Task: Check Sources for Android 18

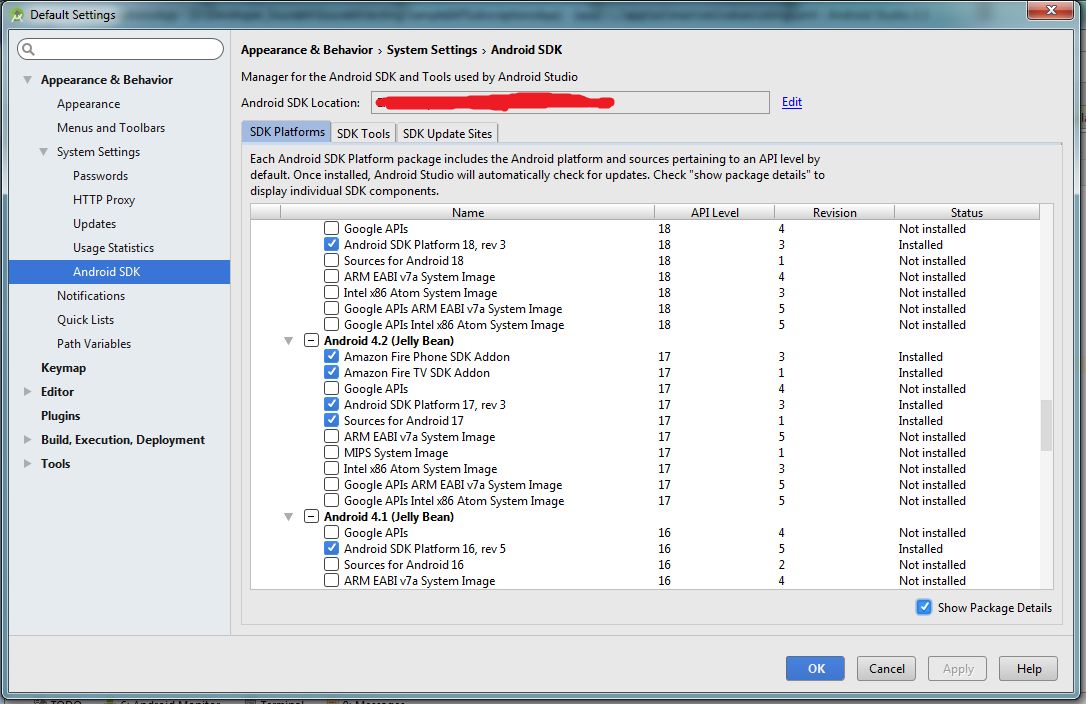Action: [332, 260]
